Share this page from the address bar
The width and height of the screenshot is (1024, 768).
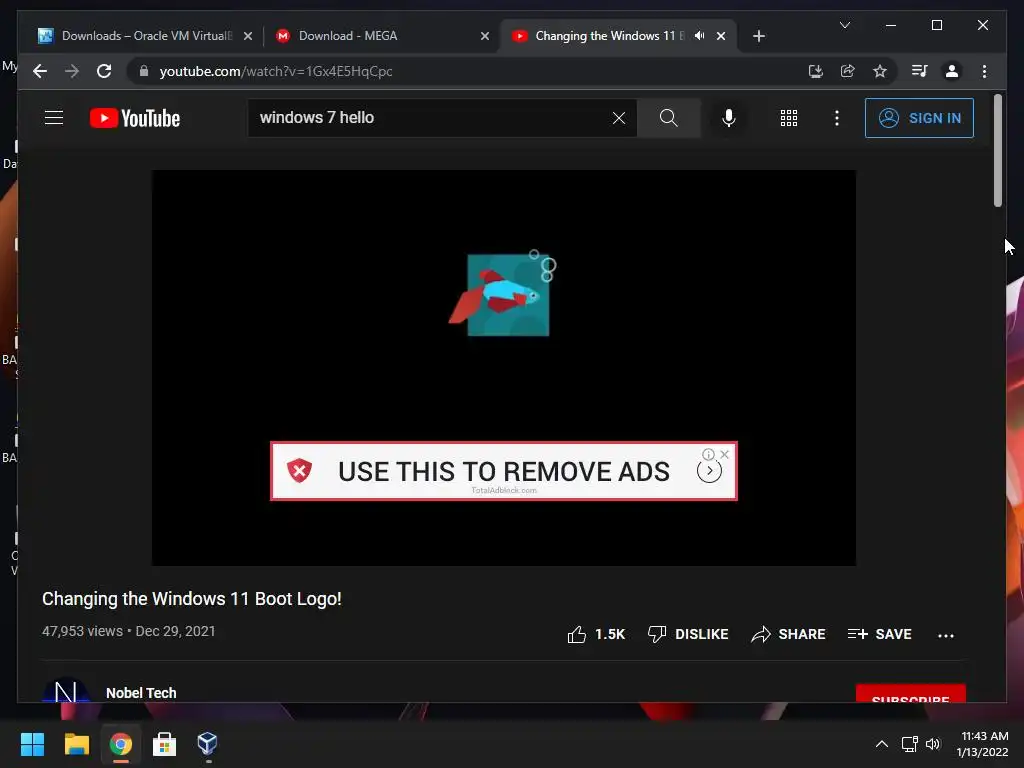[848, 71]
